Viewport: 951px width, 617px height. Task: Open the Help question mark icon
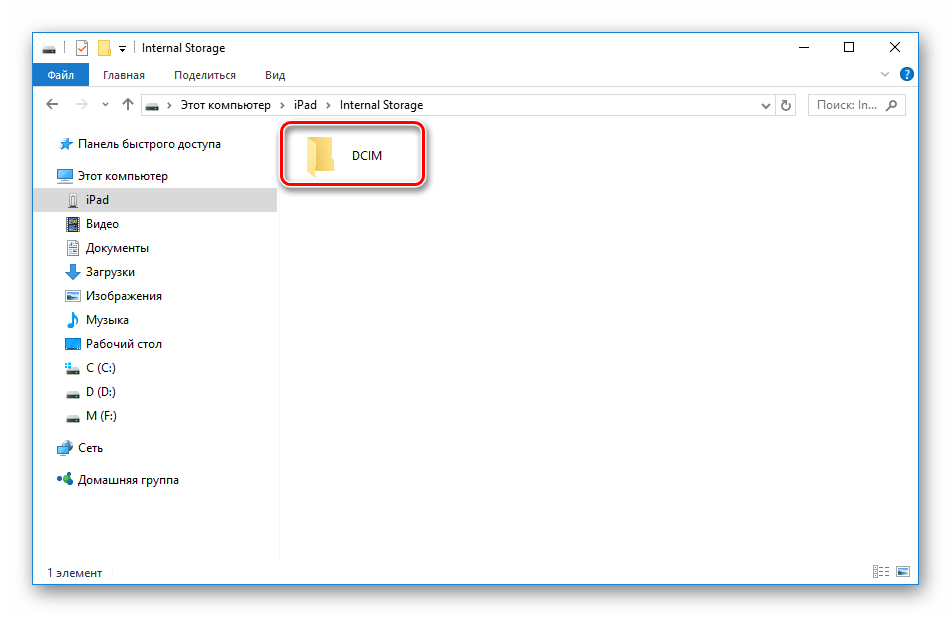[x=907, y=75]
